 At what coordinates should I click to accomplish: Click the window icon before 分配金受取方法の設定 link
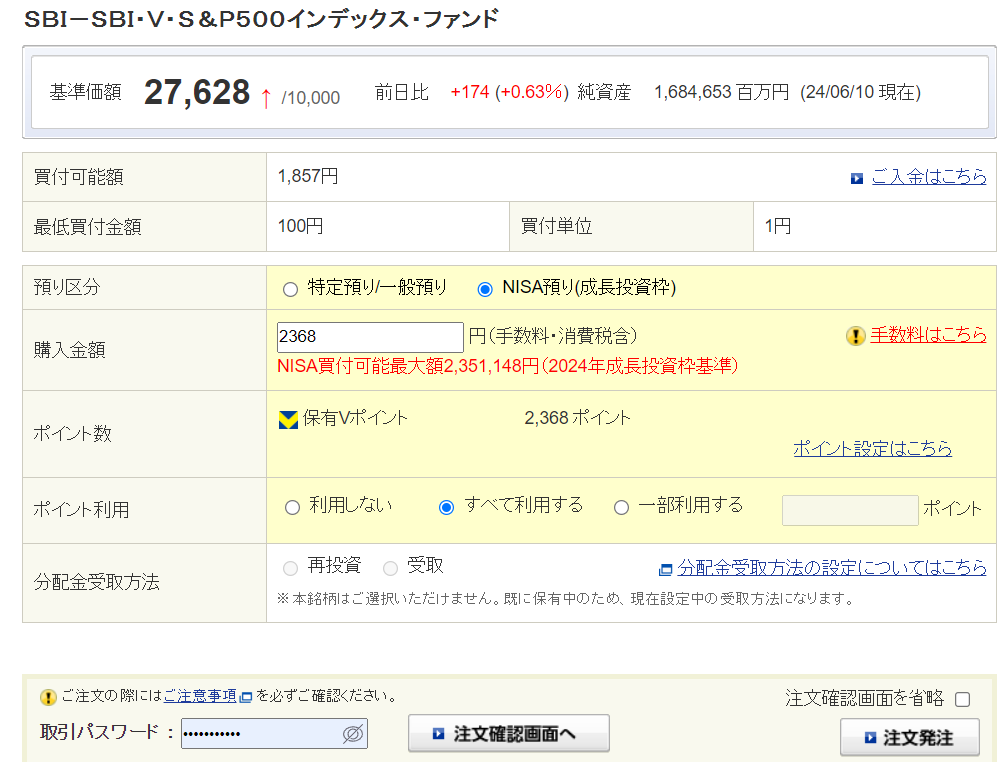(x=666, y=569)
